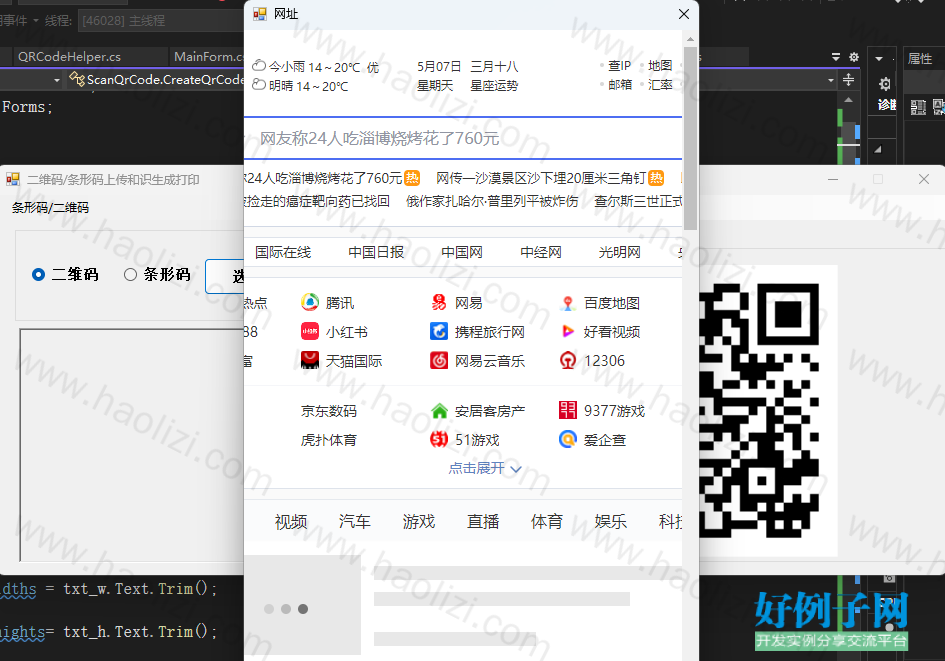Open the 网易 icon link
The width and height of the screenshot is (945, 661).
click(439, 302)
